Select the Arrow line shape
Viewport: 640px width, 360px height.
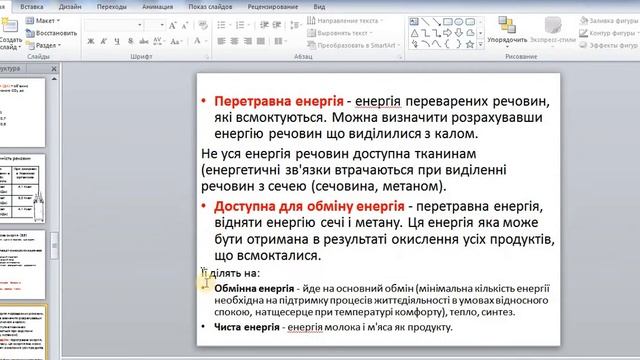coord(436,22)
